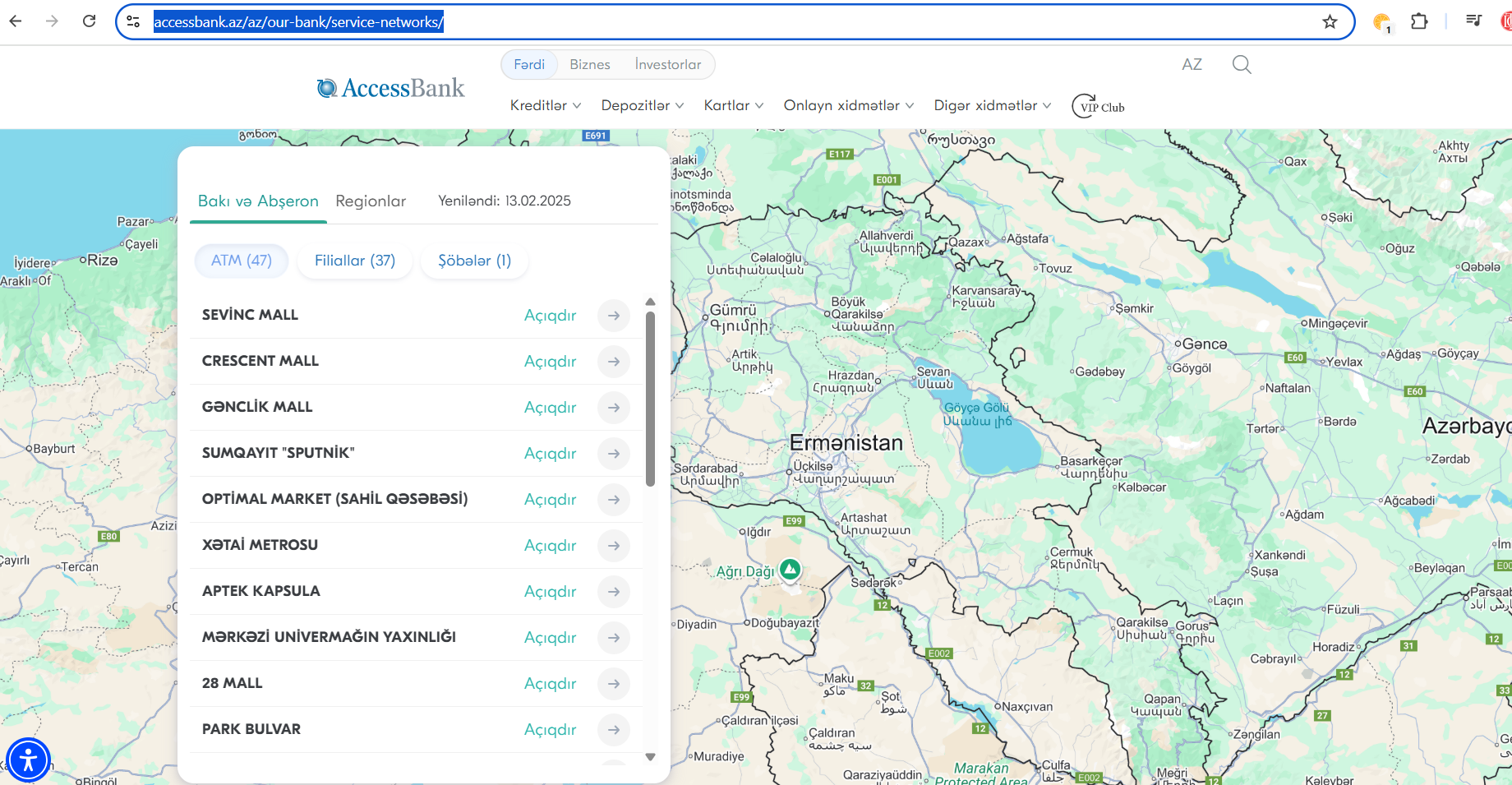Click the arrow icon next to 28 MALL

(614, 684)
